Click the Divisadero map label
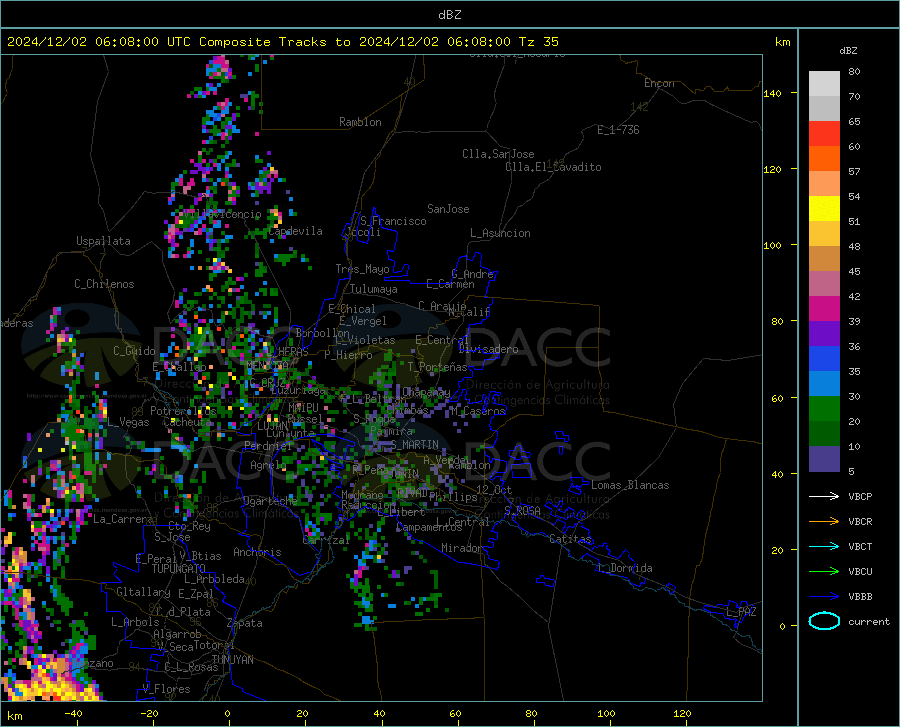This screenshot has height=727, width=900. point(488,349)
